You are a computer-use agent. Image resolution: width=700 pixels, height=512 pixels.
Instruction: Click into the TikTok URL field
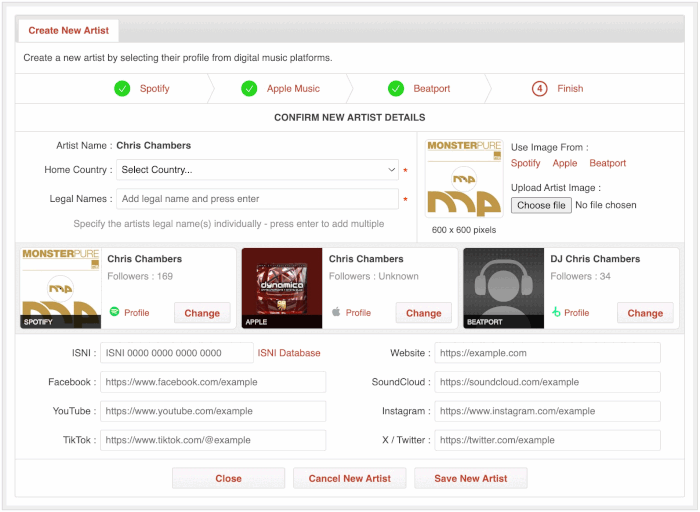(213, 440)
